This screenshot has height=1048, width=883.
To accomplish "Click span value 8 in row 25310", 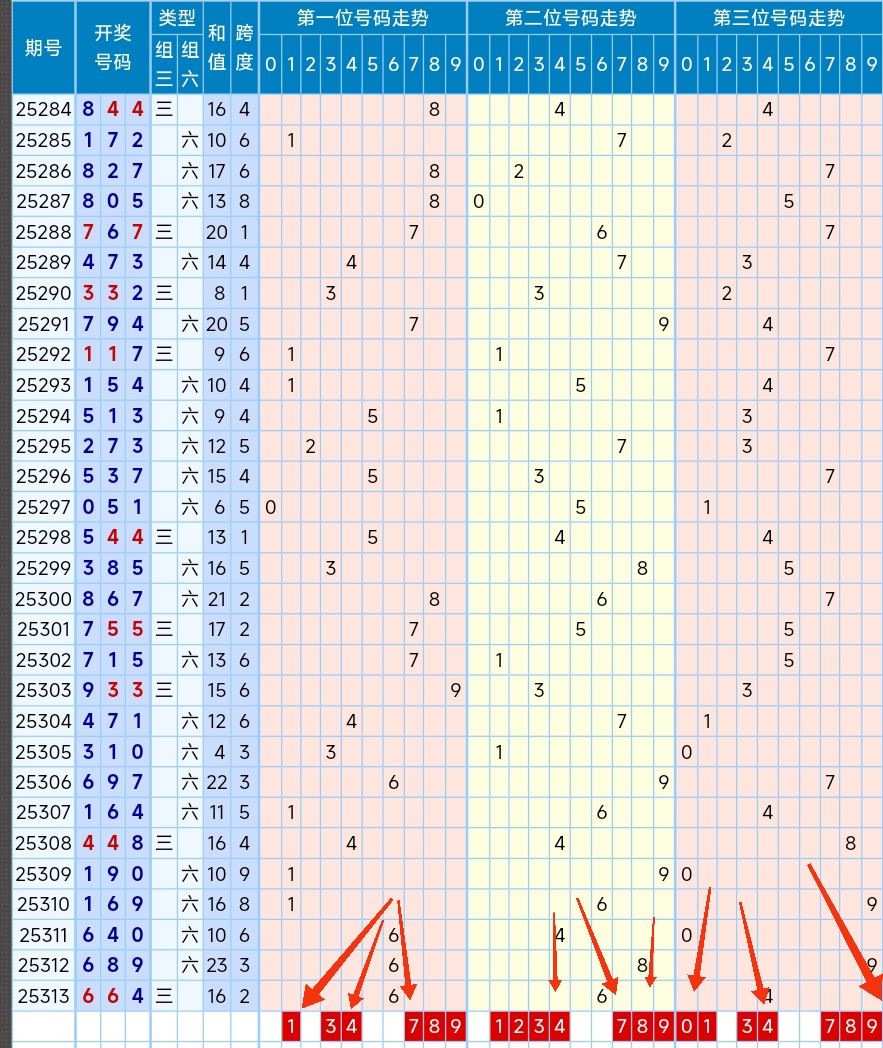I will [x=244, y=904].
